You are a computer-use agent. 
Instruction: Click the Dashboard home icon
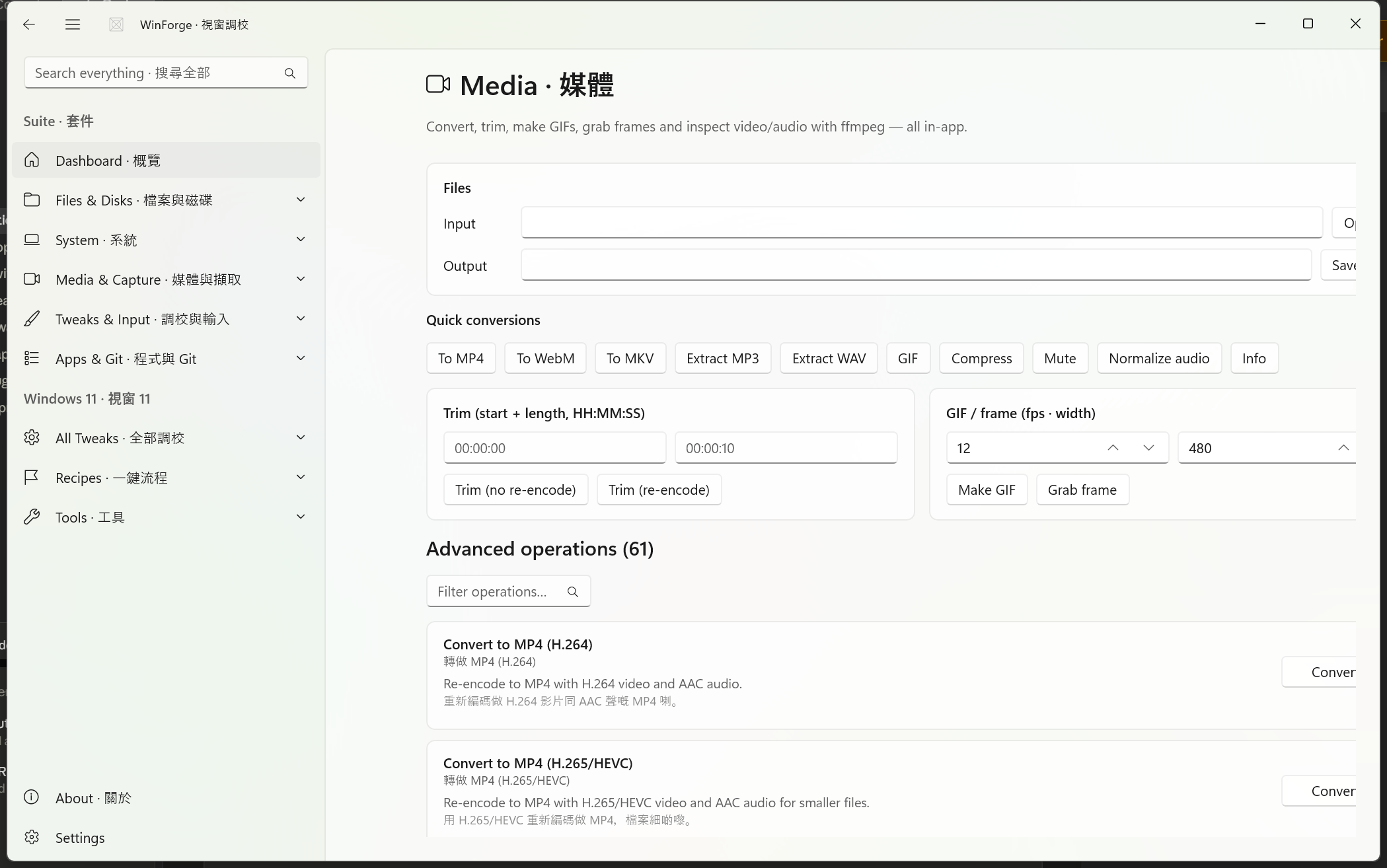(x=32, y=160)
